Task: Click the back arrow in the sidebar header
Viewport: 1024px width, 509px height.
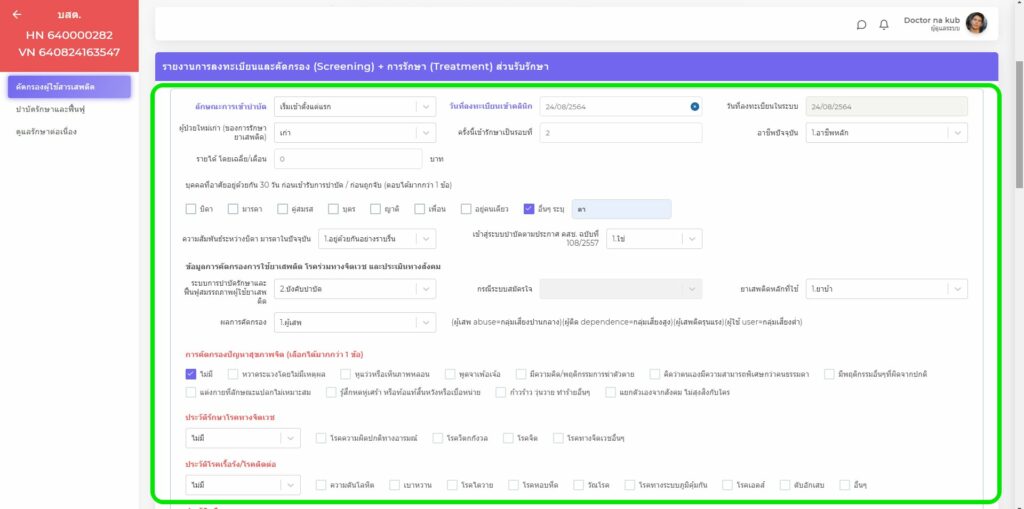Action: point(17,14)
